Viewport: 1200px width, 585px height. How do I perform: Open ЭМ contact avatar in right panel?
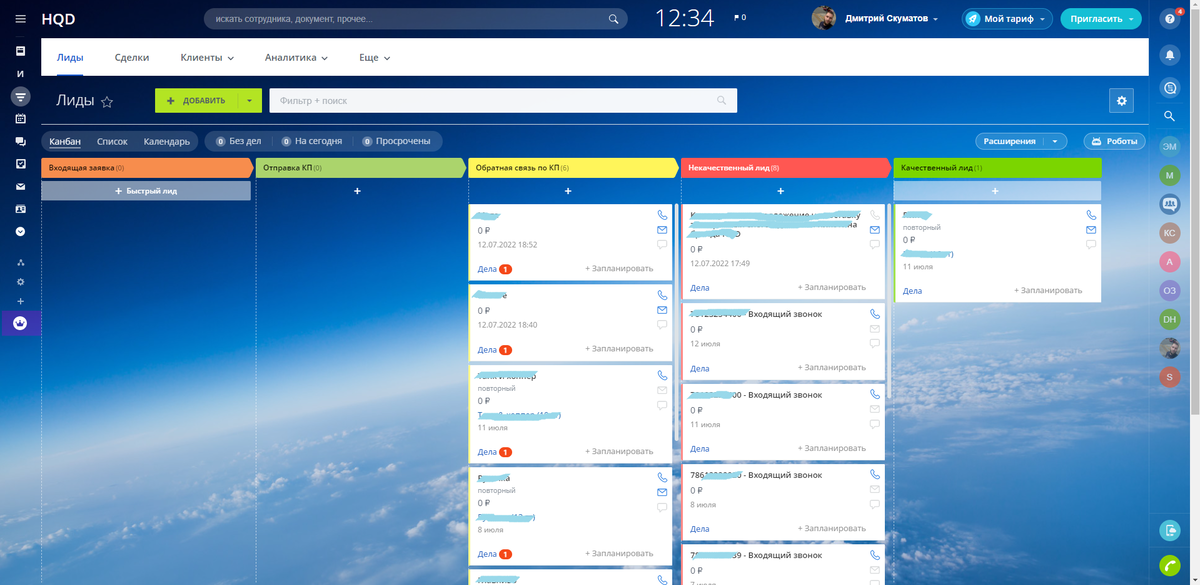point(1169,146)
